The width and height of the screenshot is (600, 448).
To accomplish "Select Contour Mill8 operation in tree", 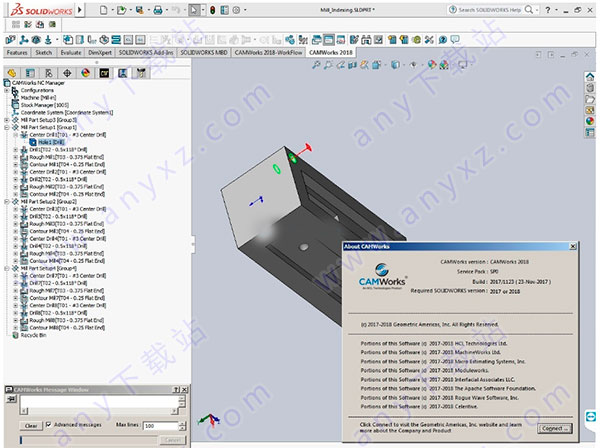I will (67, 328).
